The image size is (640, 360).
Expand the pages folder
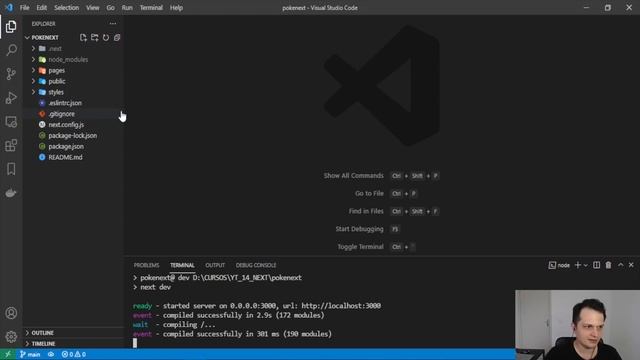[33, 70]
